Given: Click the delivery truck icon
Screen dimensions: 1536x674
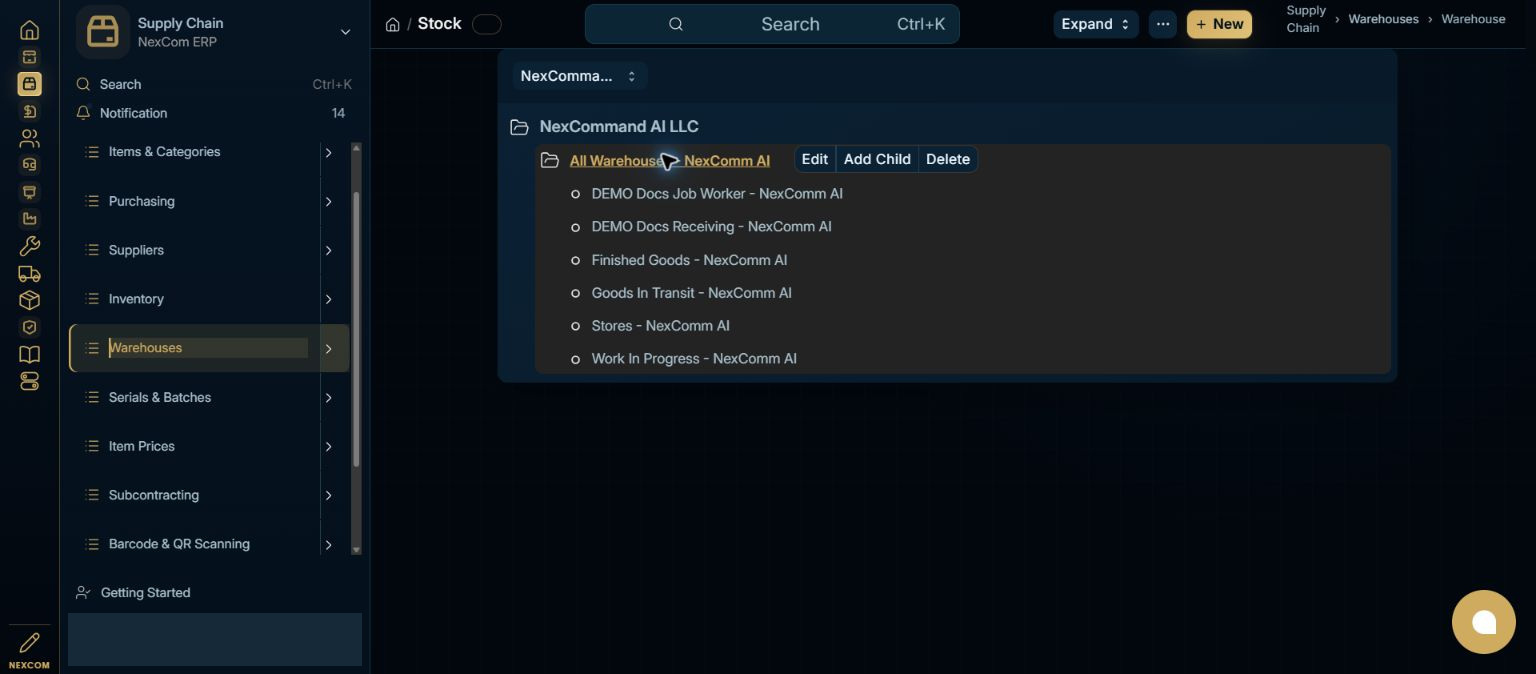Looking at the screenshot, I should [29, 273].
